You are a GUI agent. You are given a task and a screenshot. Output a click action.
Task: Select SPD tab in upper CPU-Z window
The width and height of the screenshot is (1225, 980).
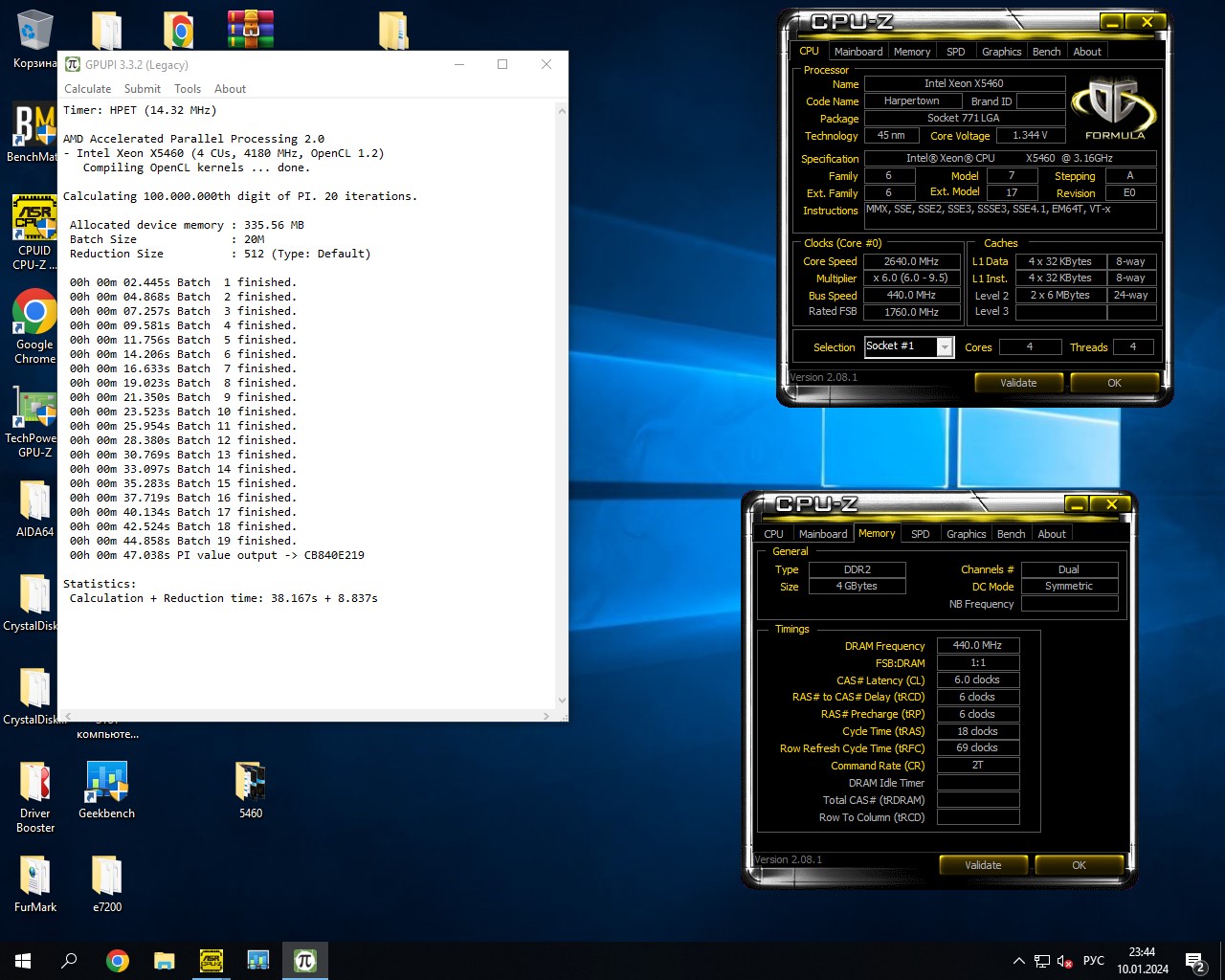tap(955, 52)
